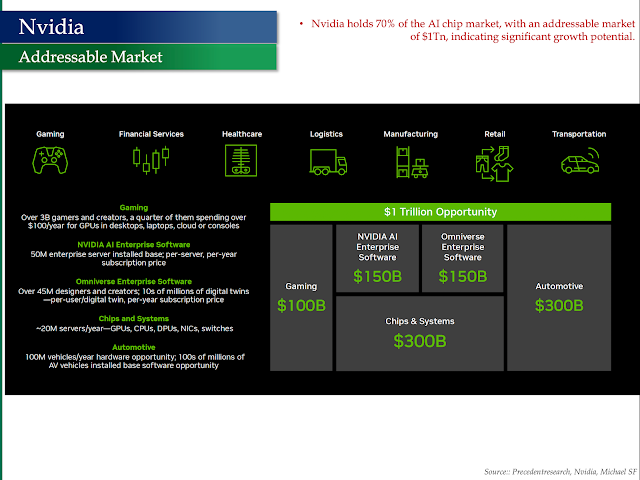640x480 pixels.
Task: Click text 'Over 3B gamers and creators'
Action: (x=74, y=217)
